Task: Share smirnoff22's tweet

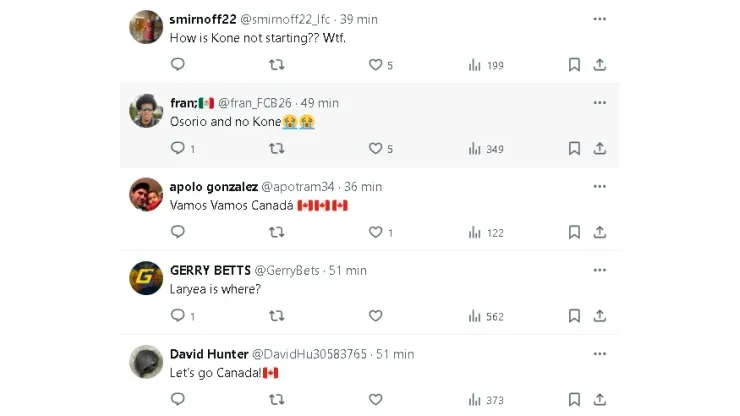Action: coord(600,65)
